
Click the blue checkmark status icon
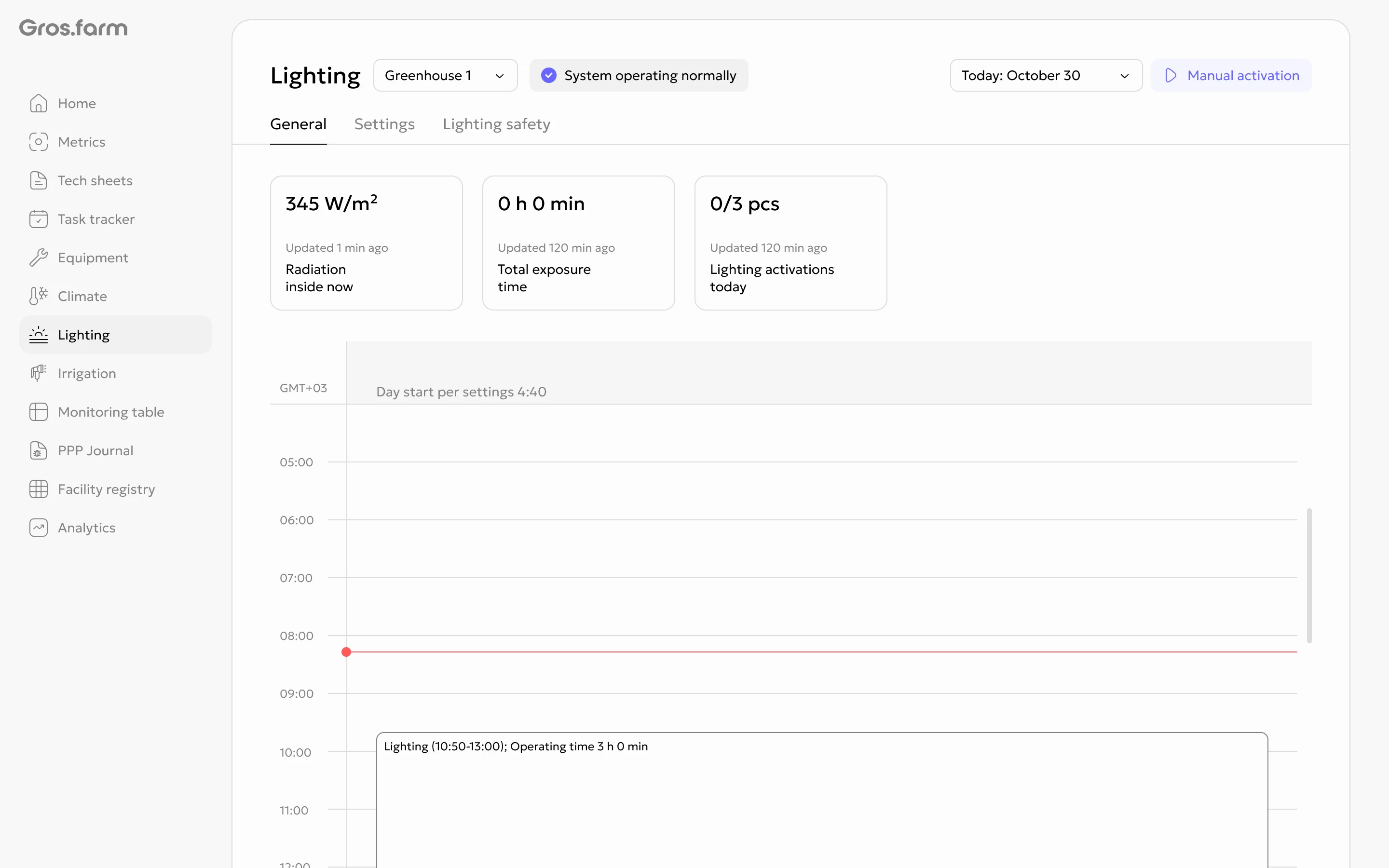pyautogui.click(x=549, y=75)
